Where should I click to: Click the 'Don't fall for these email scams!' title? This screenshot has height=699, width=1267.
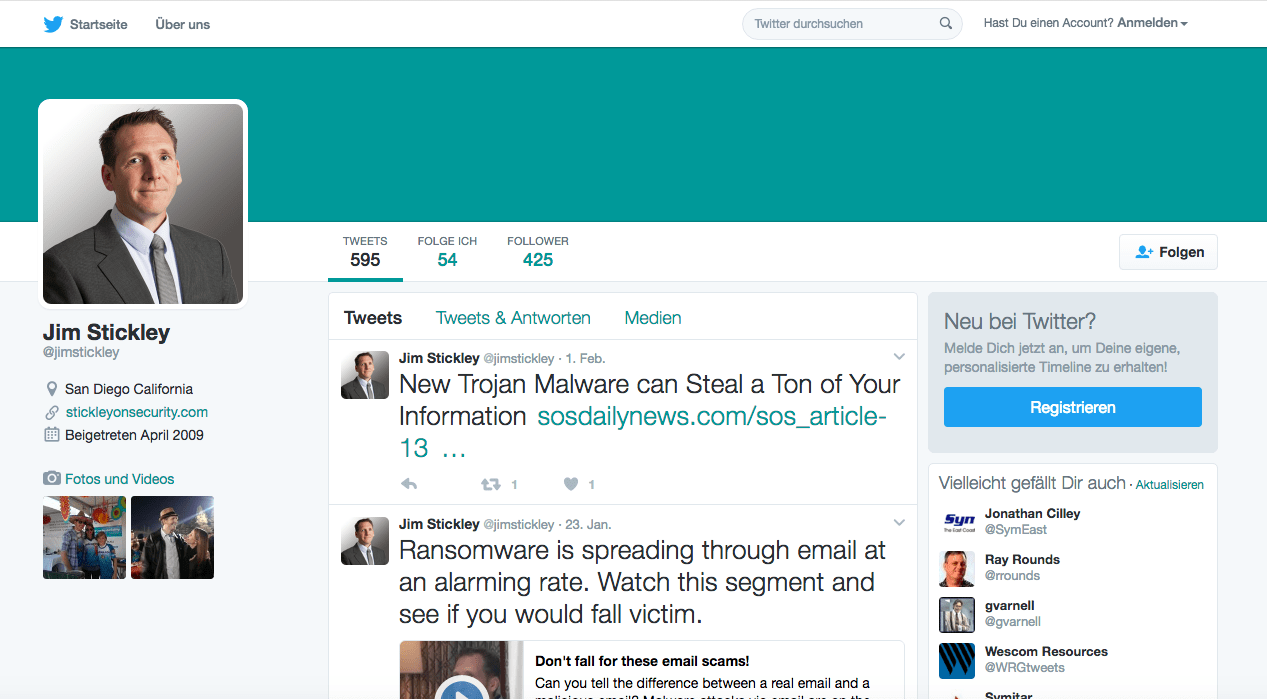click(642, 661)
